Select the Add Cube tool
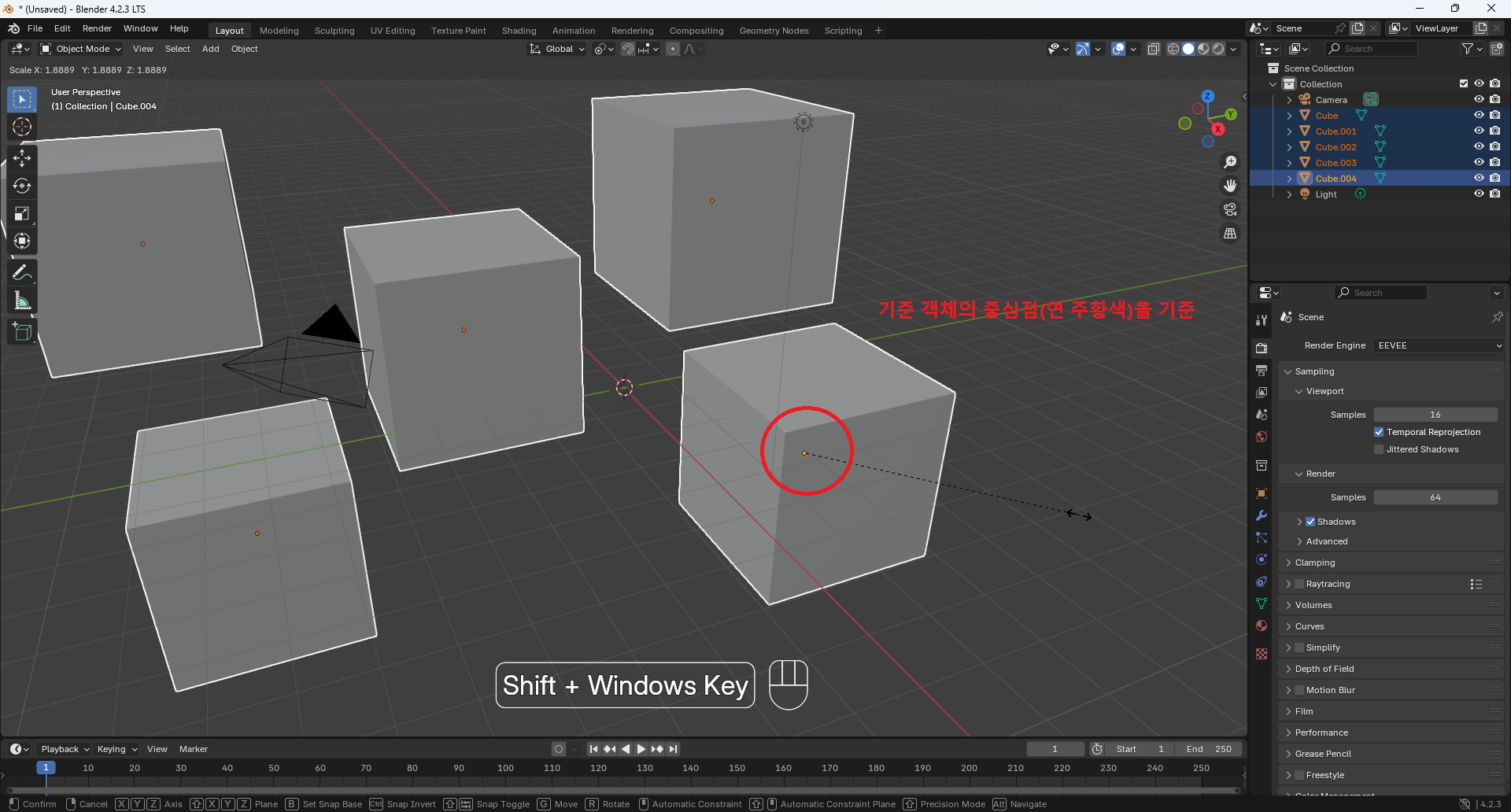 tap(22, 332)
